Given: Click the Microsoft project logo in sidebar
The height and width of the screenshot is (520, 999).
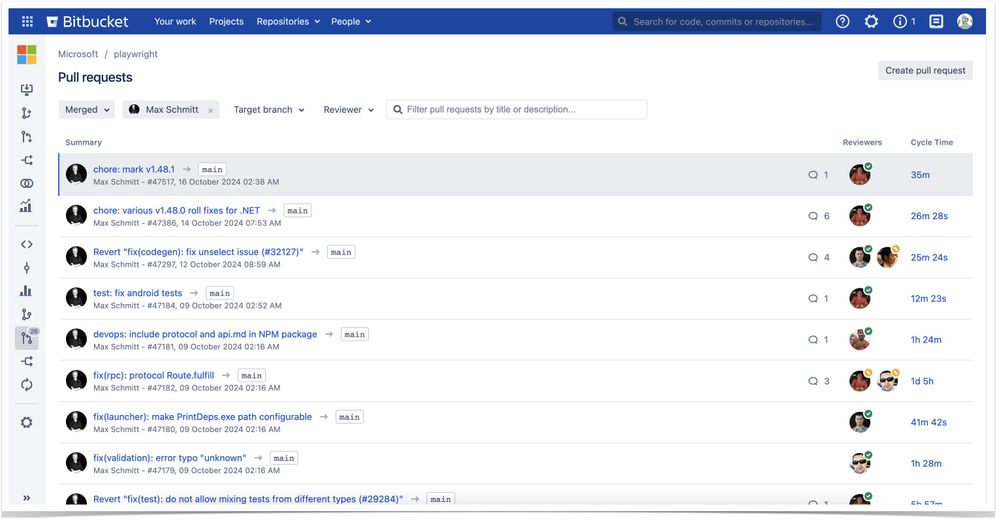Looking at the screenshot, I should (x=27, y=55).
